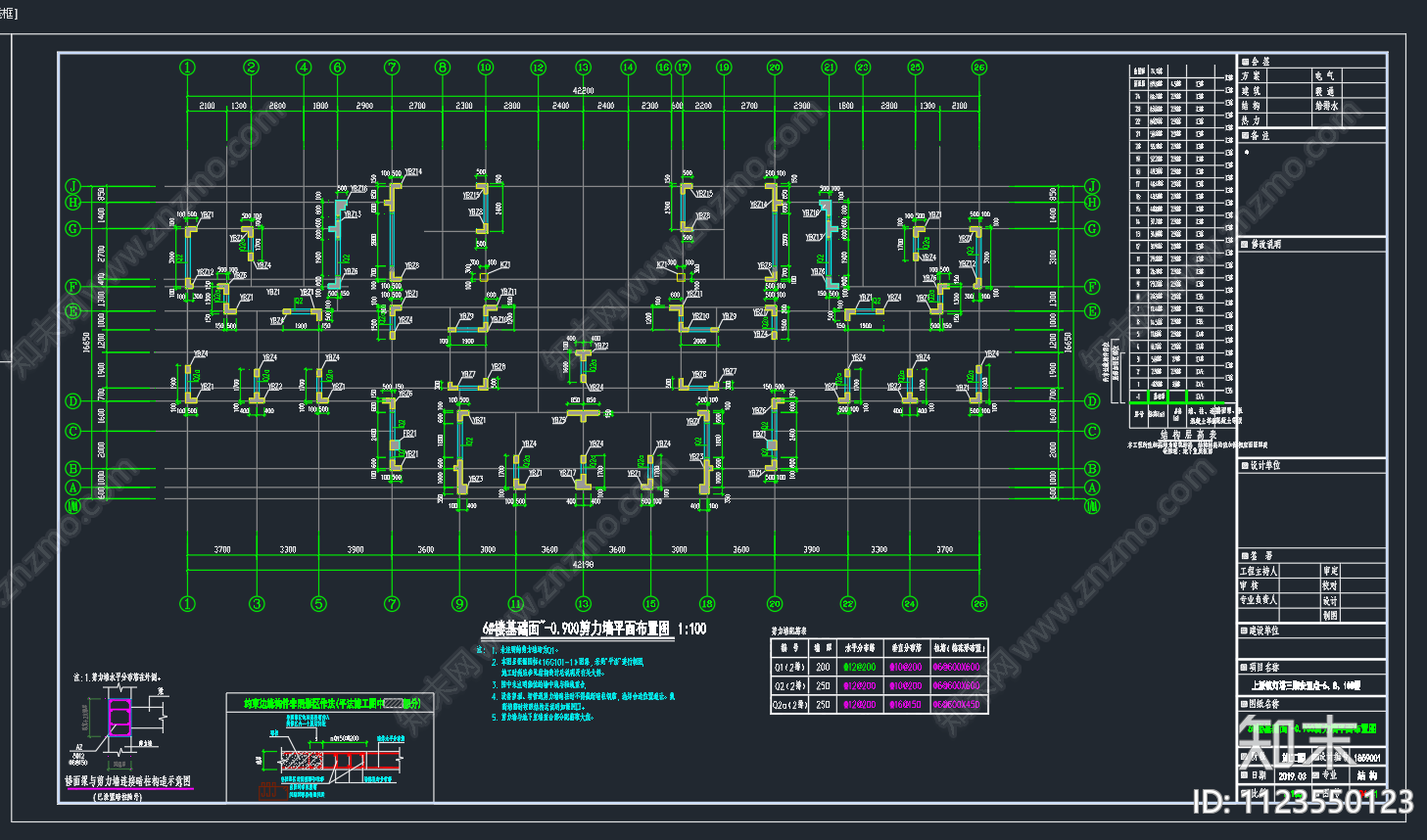Image resolution: width=1427 pixels, height=840 pixels.
Task: Click grid axis bubble 2
Action: point(252,68)
